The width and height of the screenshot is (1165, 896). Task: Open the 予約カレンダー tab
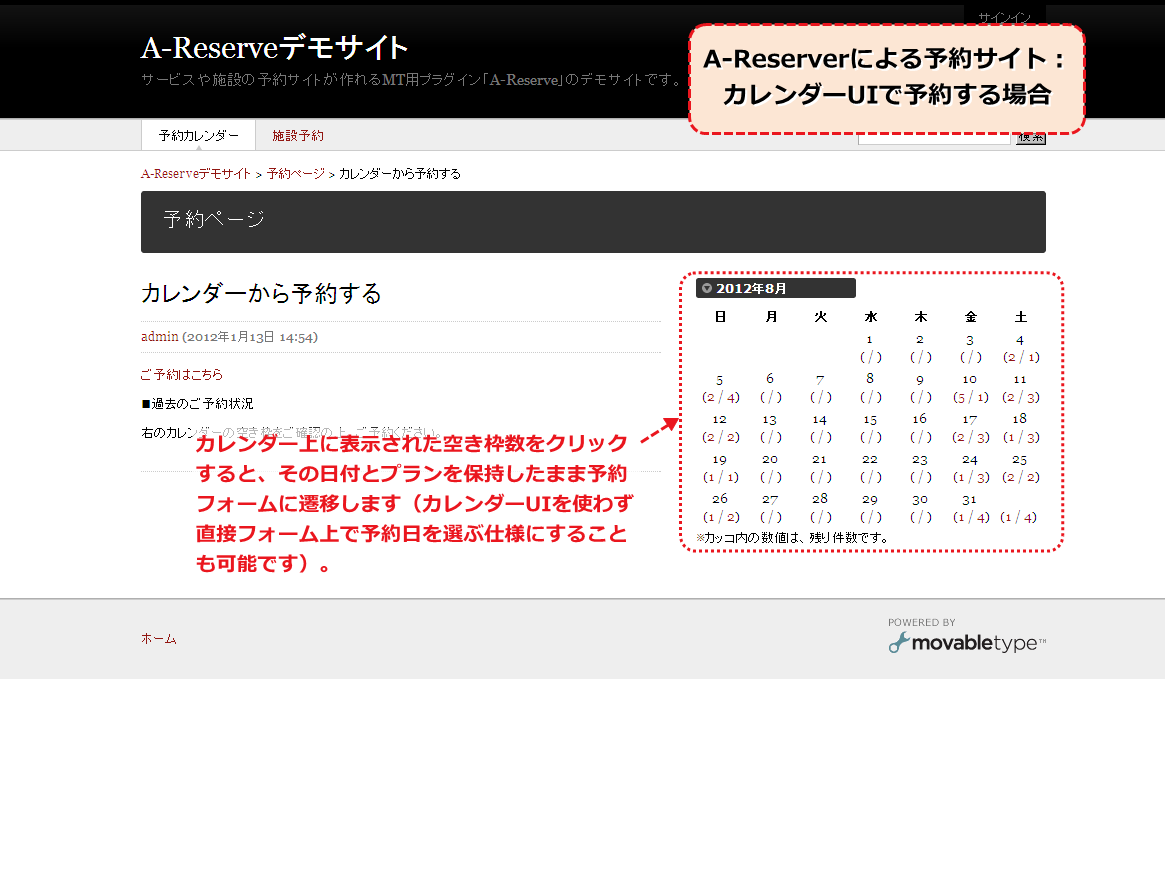198,135
